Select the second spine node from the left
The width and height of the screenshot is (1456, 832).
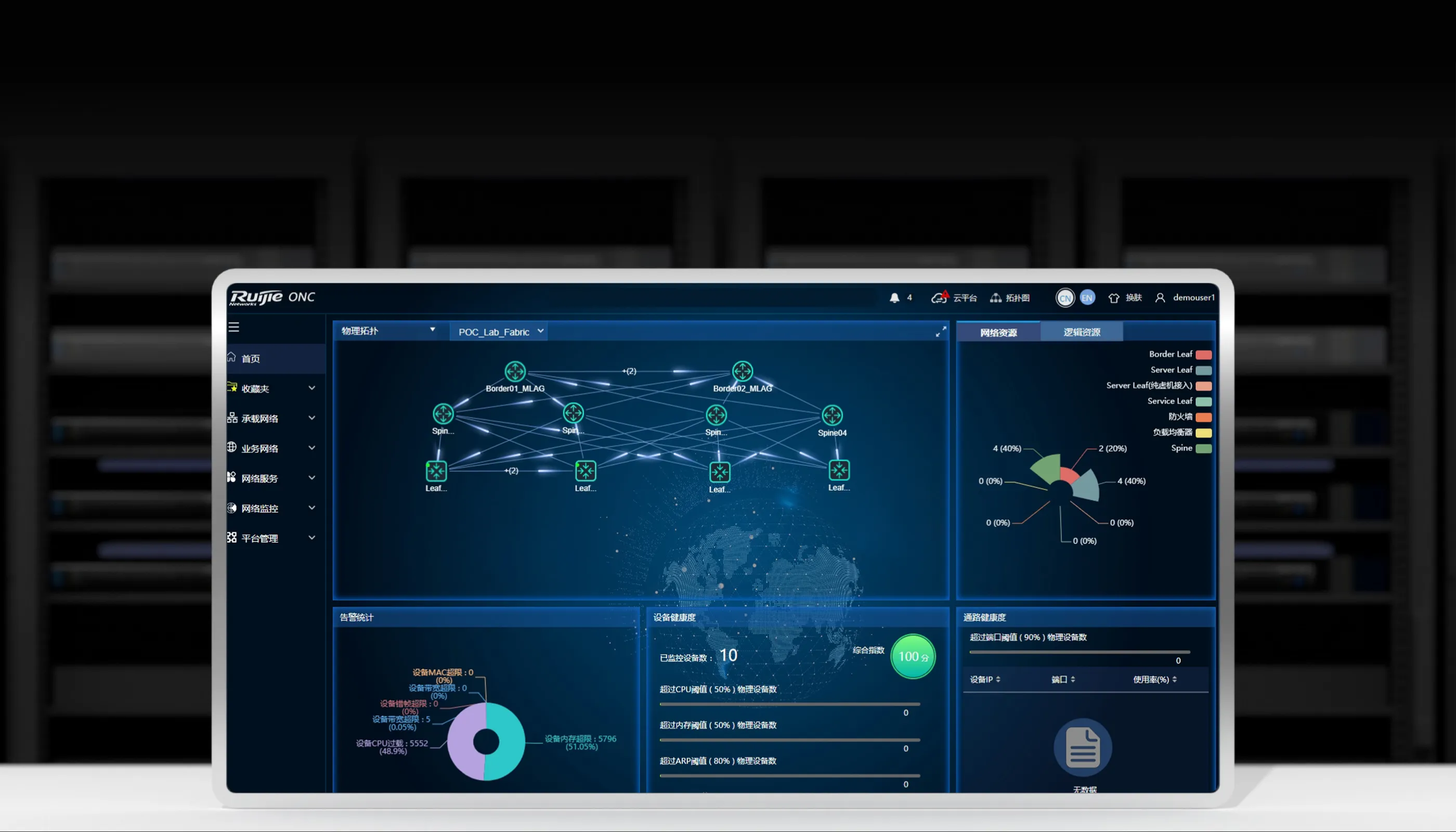pos(573,413)
